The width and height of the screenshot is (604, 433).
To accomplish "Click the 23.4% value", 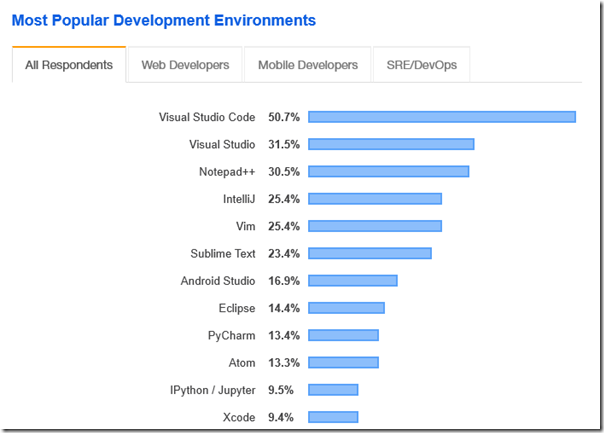I will click(x=284, y=253).
